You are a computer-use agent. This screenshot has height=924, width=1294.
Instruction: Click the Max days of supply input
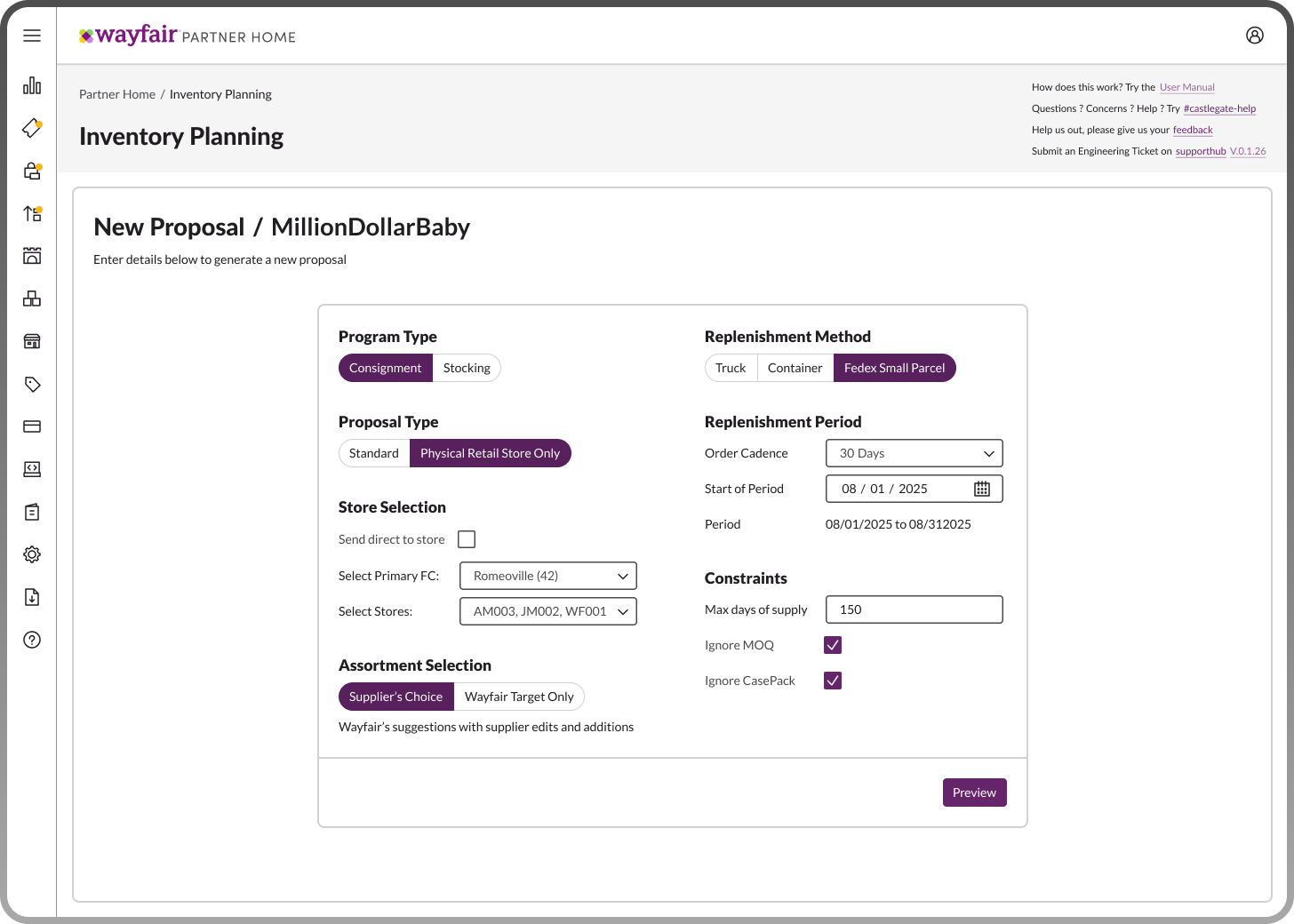click(x=915, y=609)
